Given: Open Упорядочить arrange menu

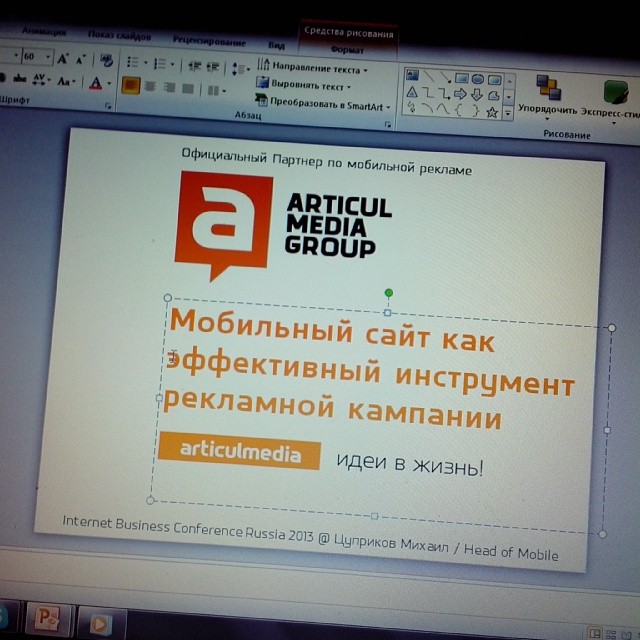Looking at the screenshot, I should [x=548, y=96].
